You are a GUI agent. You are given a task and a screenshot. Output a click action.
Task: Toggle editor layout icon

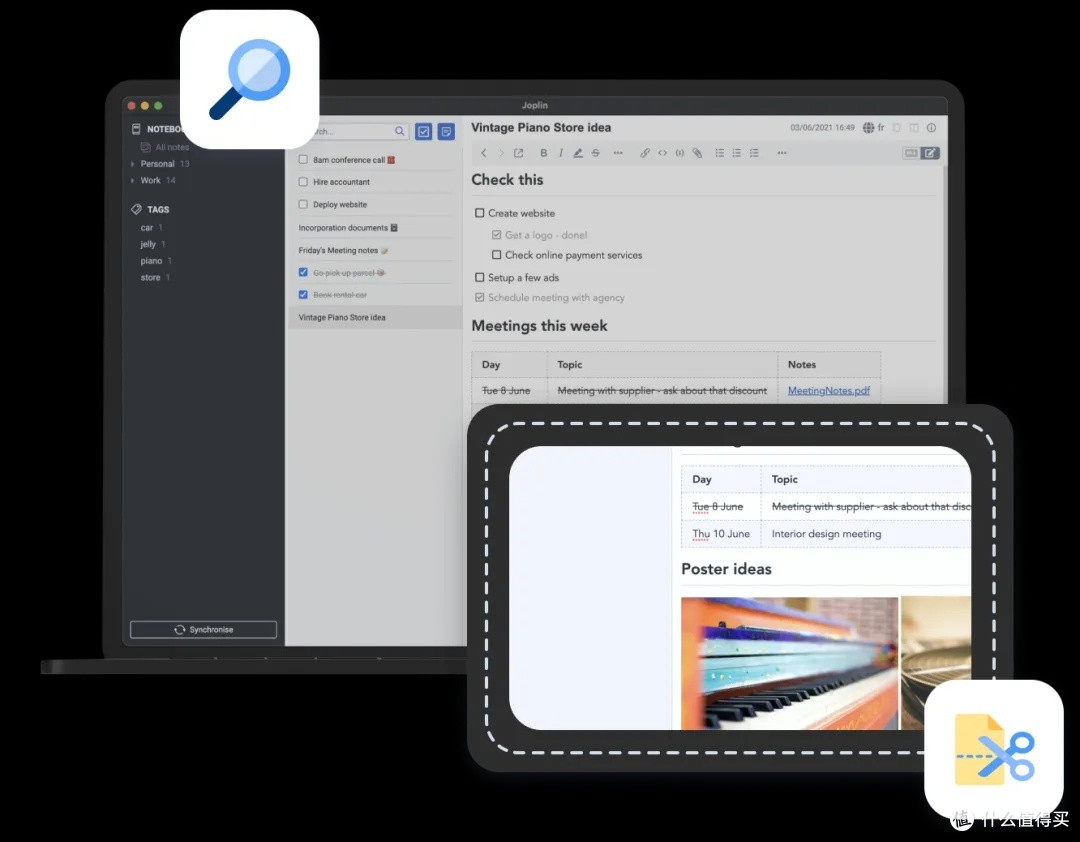[x=914, y=127]
